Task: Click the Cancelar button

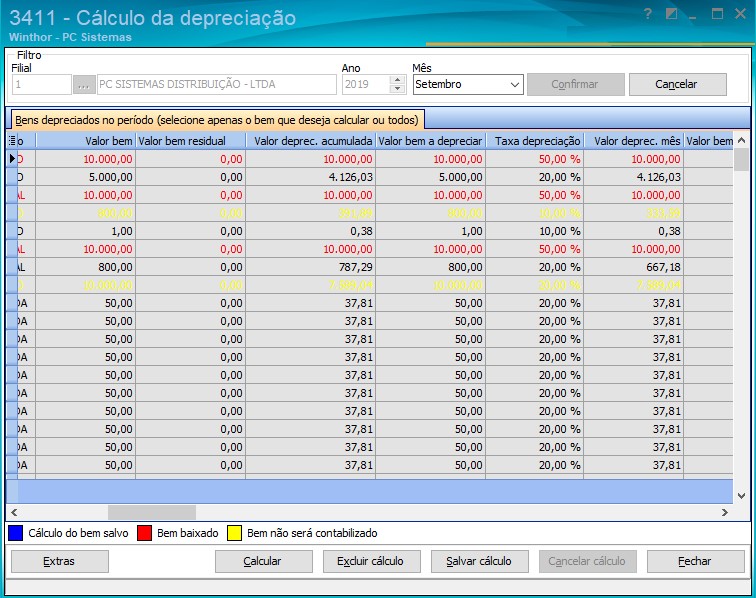Action: tap(677, 84)
